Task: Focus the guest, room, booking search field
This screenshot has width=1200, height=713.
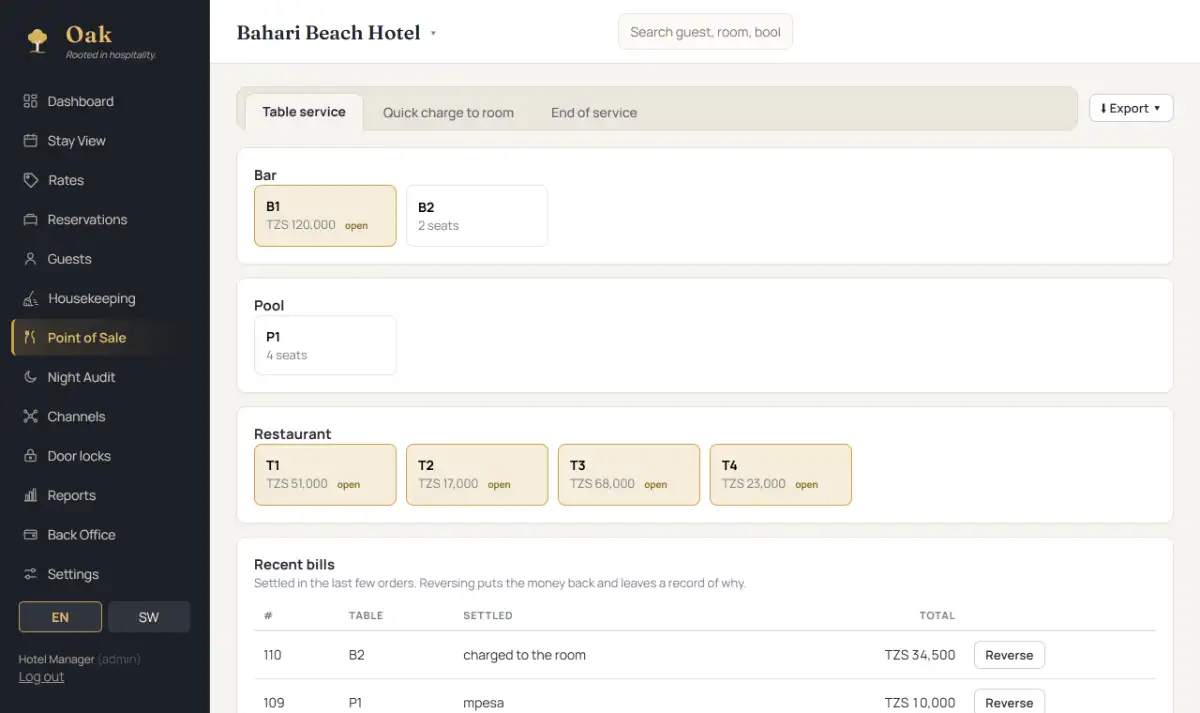Action: coord(705,32)
